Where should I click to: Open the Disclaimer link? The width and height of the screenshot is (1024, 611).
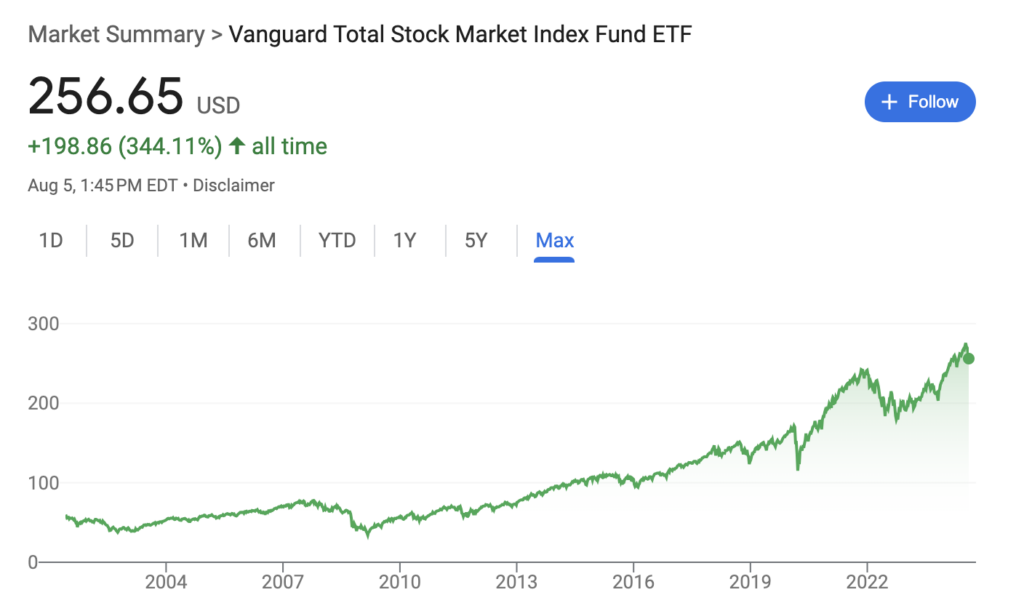pyautogui.click(x=234, y=185)
